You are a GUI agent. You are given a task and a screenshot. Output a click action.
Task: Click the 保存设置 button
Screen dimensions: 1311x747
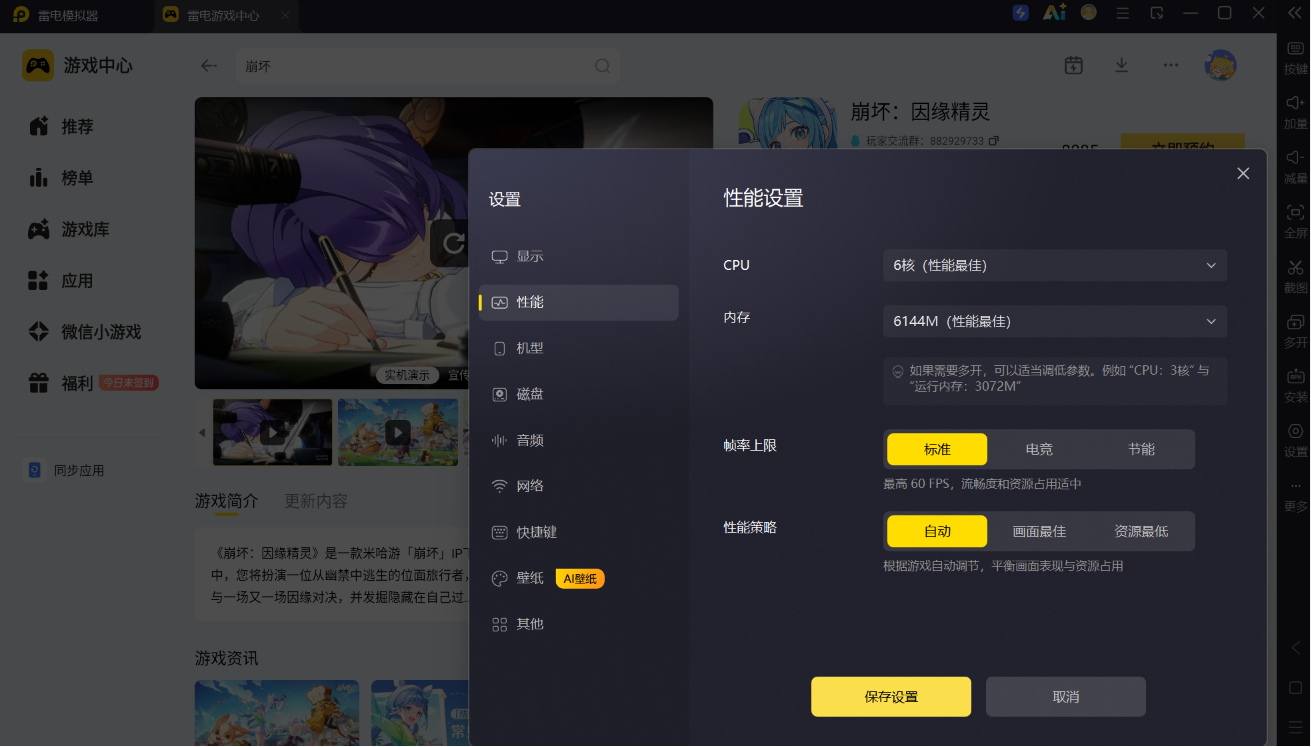pos(891,697)
